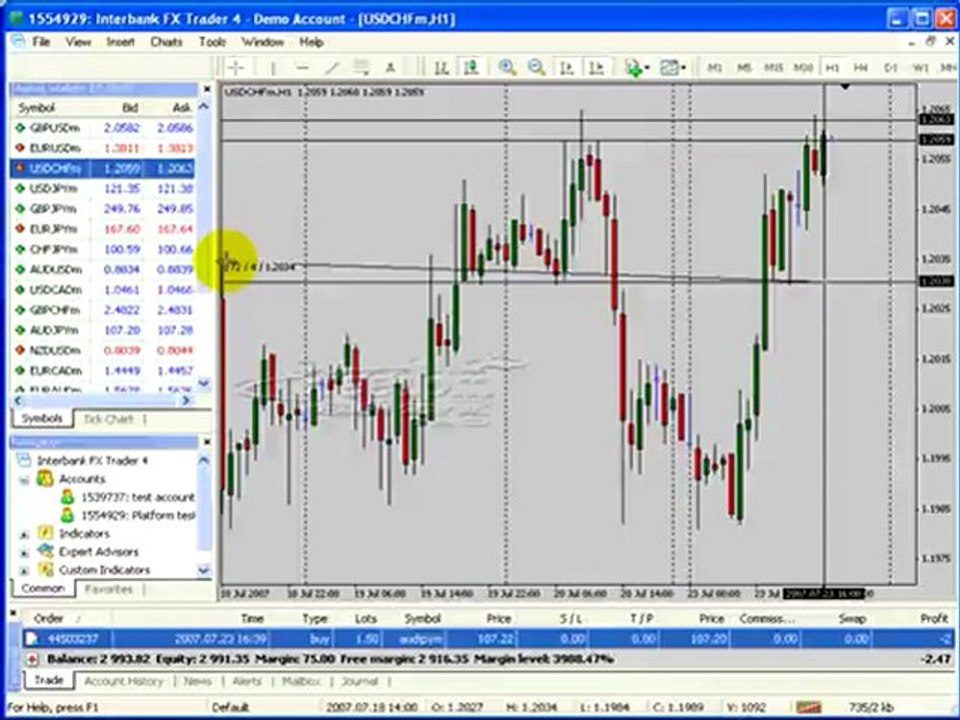Switch to the Account History tab
This screenshot has width=960, height=720.
click(124, 681)
